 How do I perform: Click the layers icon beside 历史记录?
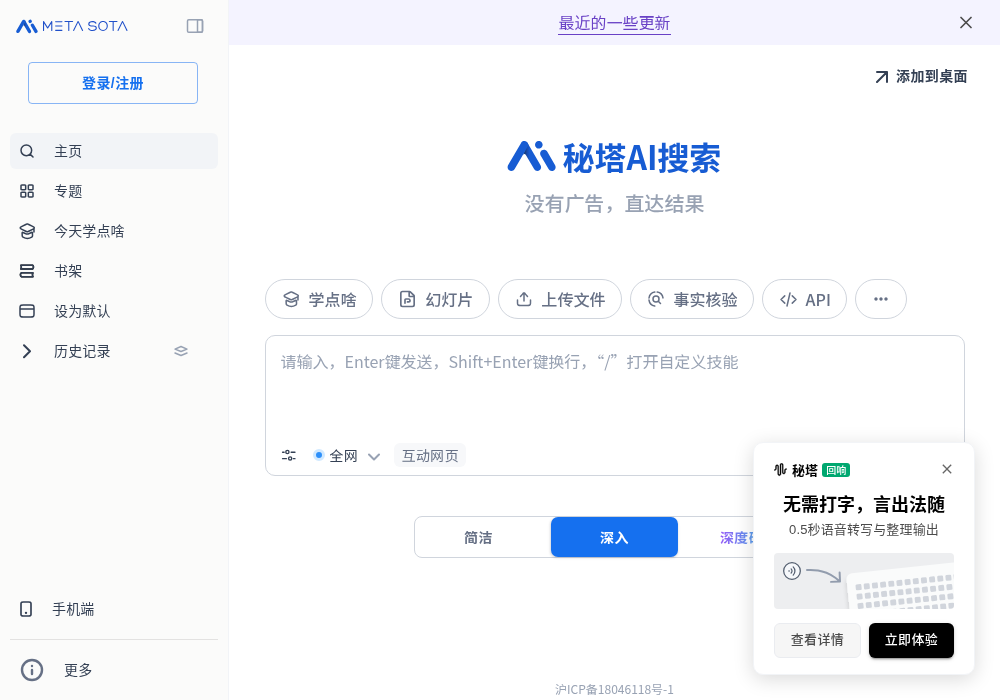[181, 351]
